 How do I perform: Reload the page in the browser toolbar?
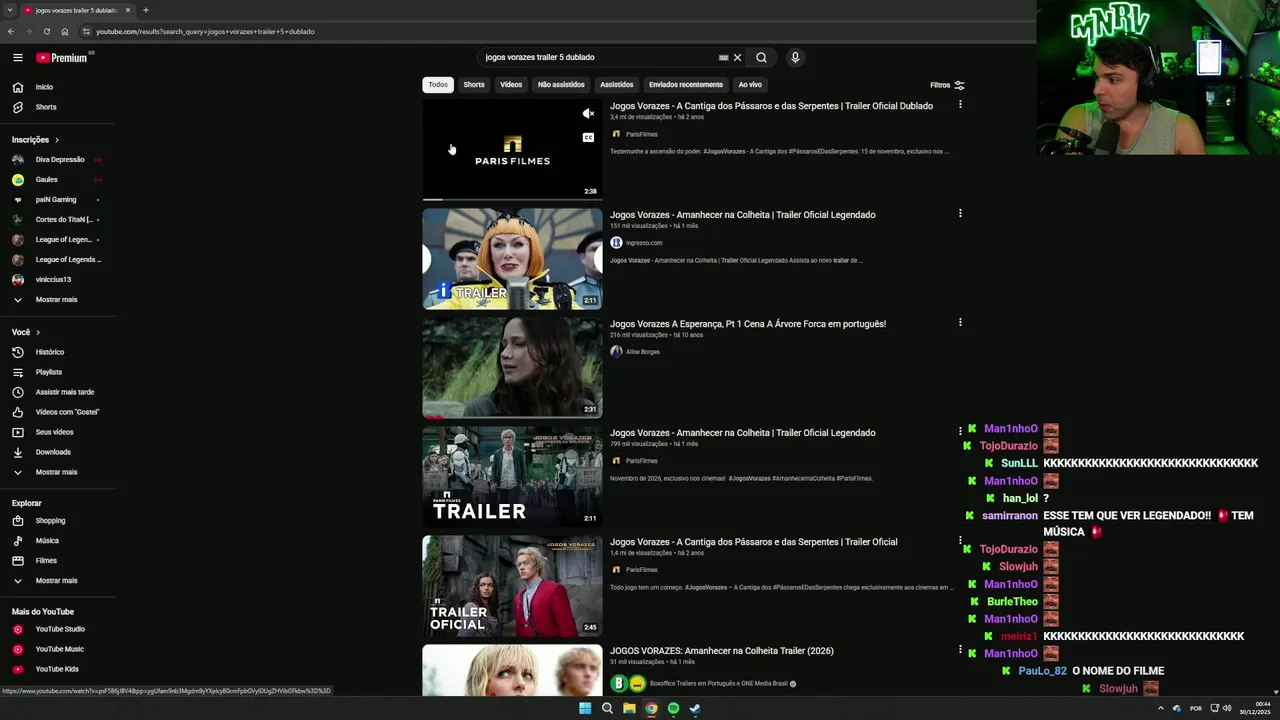tap(46, 31)
